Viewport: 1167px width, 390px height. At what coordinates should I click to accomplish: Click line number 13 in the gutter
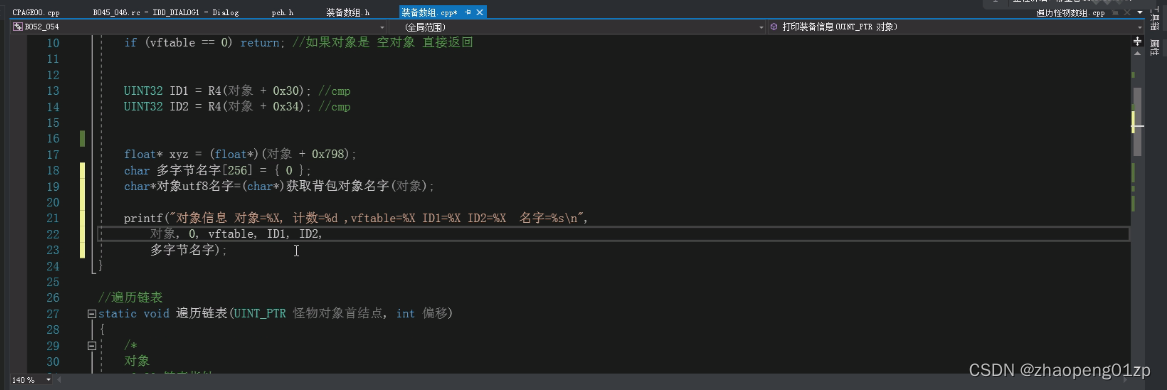tap(52, 91)
